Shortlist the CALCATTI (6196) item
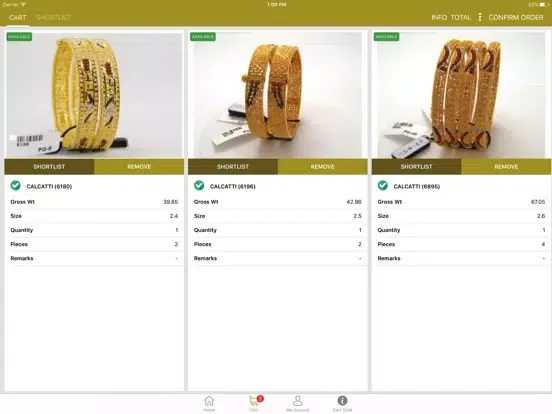 pos(233,167)
